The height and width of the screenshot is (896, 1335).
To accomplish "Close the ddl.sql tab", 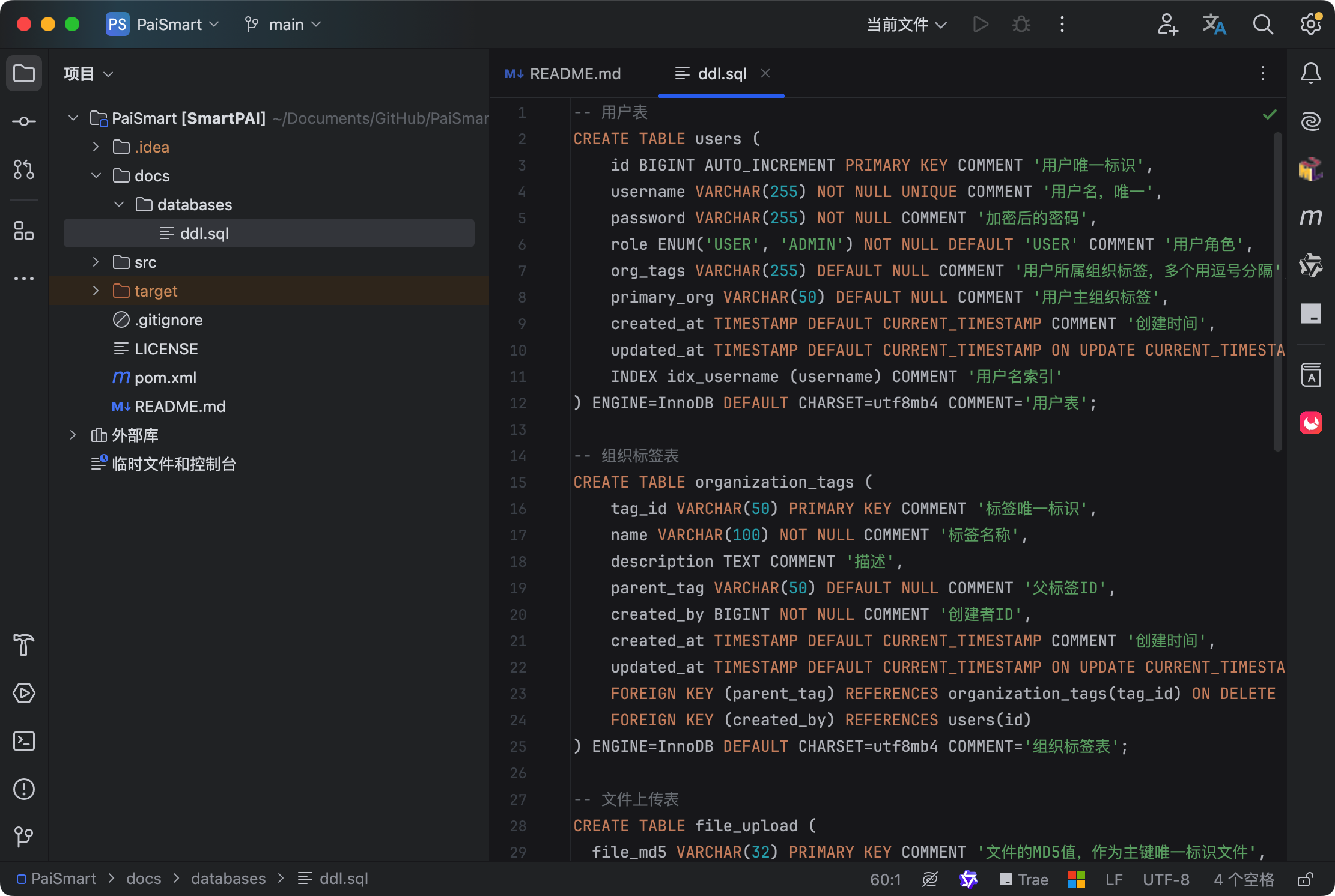I will (x=765, y=73).
